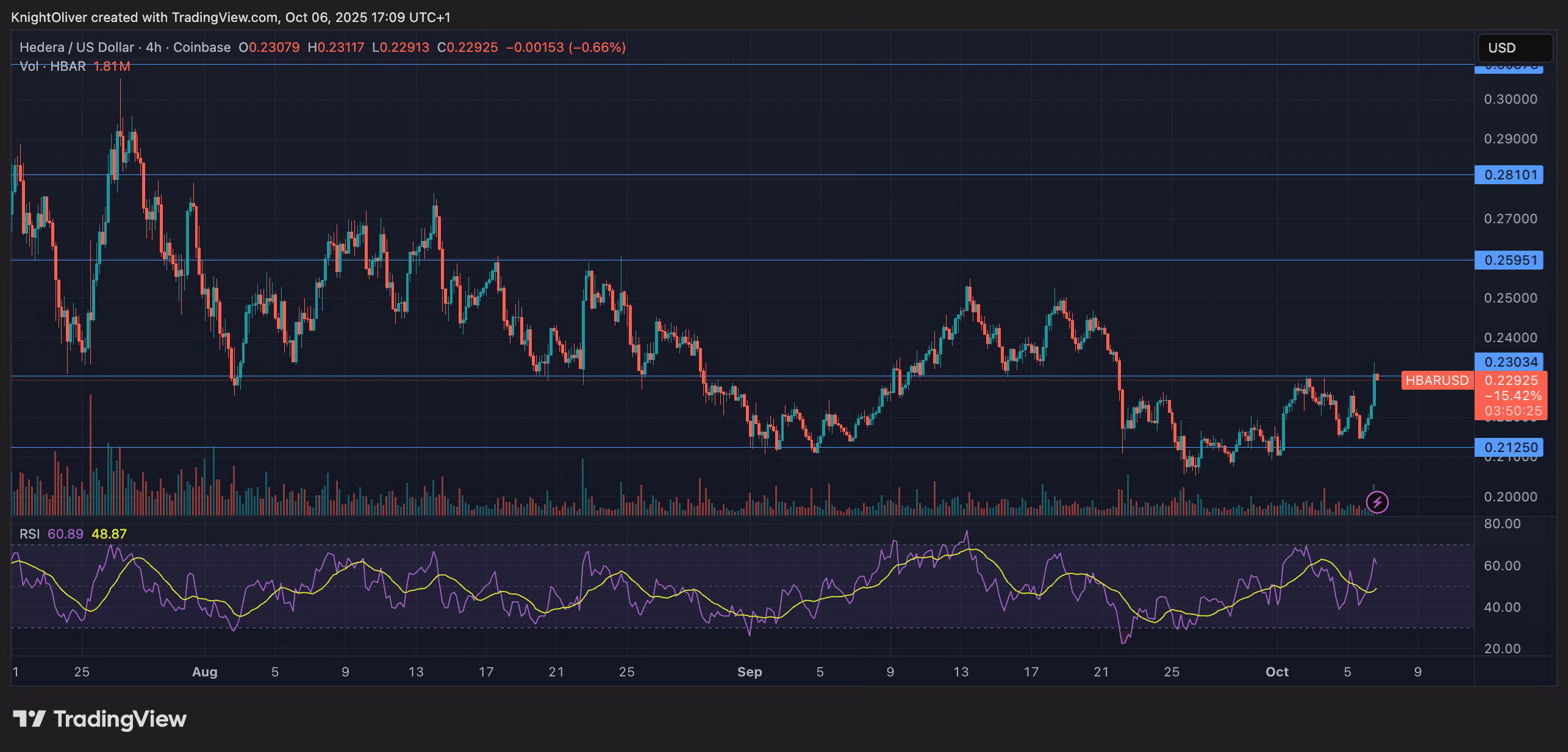Click the 0.21250 blue price label
The width and height of the screenshot is (1568, 752).
(1509, 447)
